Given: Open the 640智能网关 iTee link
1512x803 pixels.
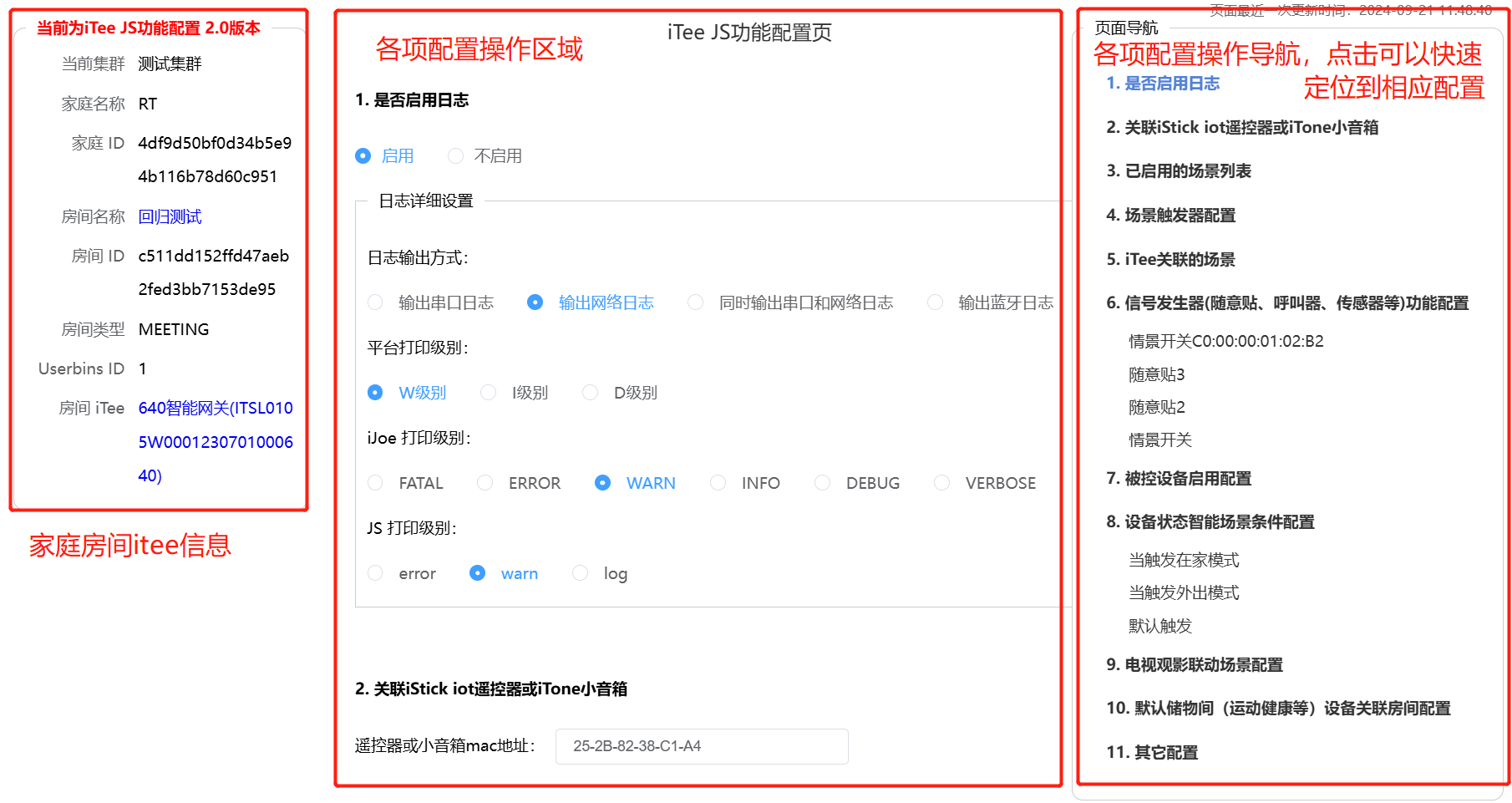Looking at the screenshot, I should 216,409.
